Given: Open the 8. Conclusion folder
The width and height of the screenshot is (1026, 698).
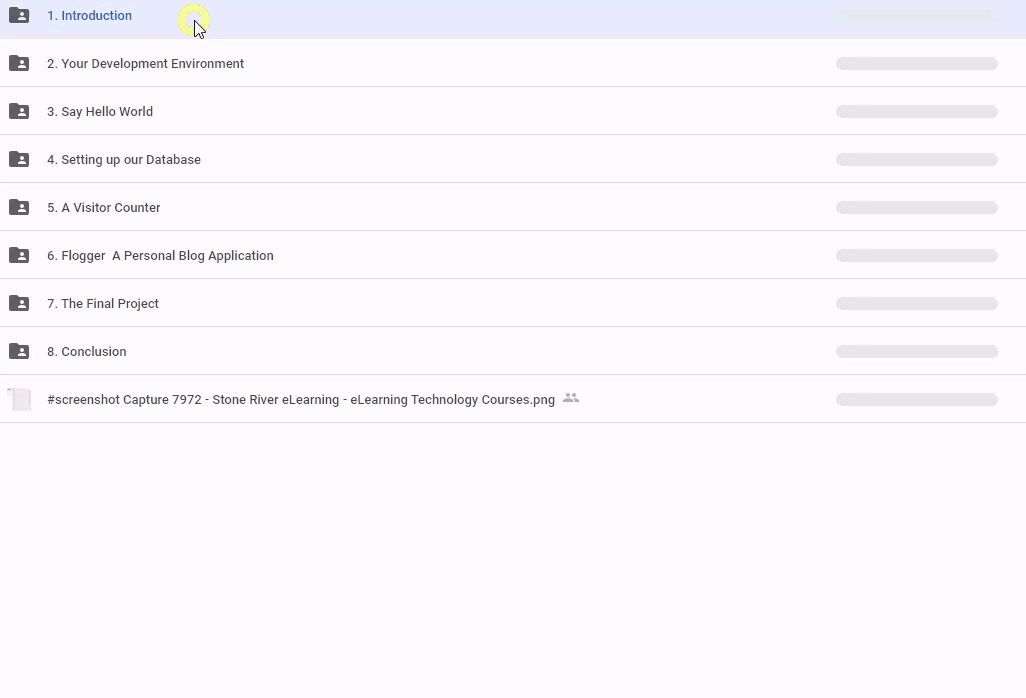Looking at the screenshot, I should 87,352.
